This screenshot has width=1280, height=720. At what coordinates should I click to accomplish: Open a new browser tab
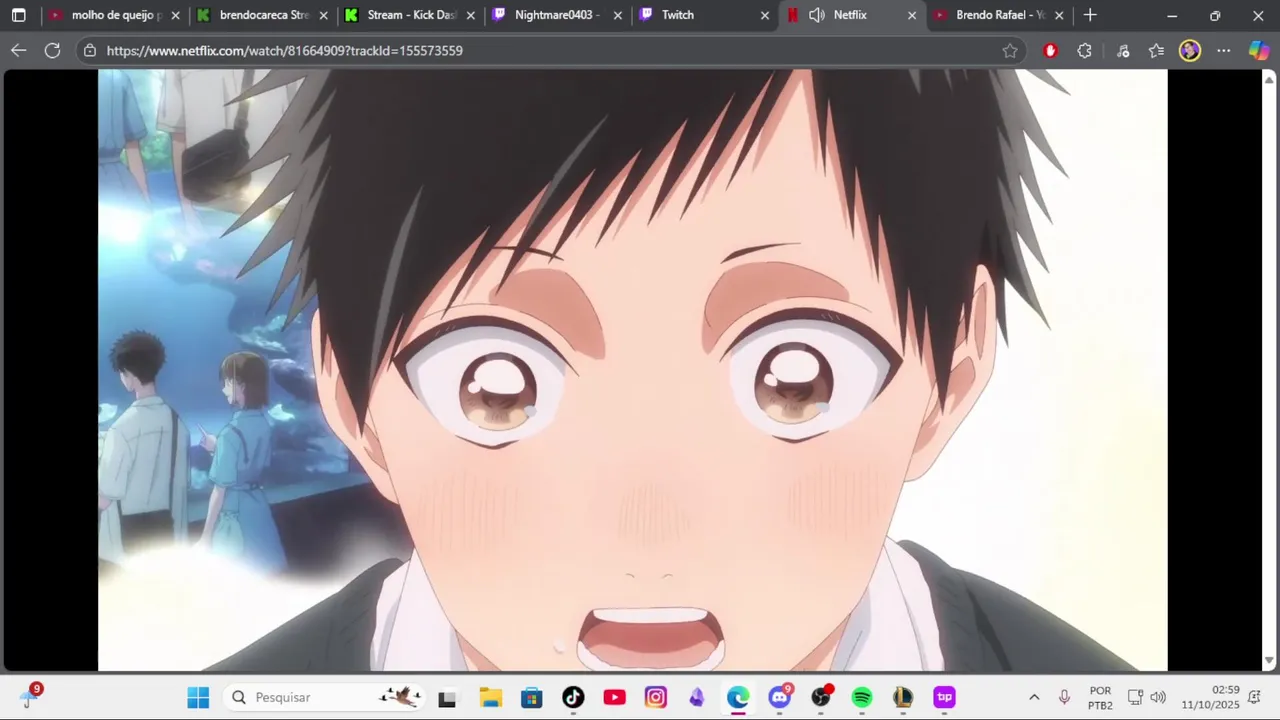[1090, 15]
